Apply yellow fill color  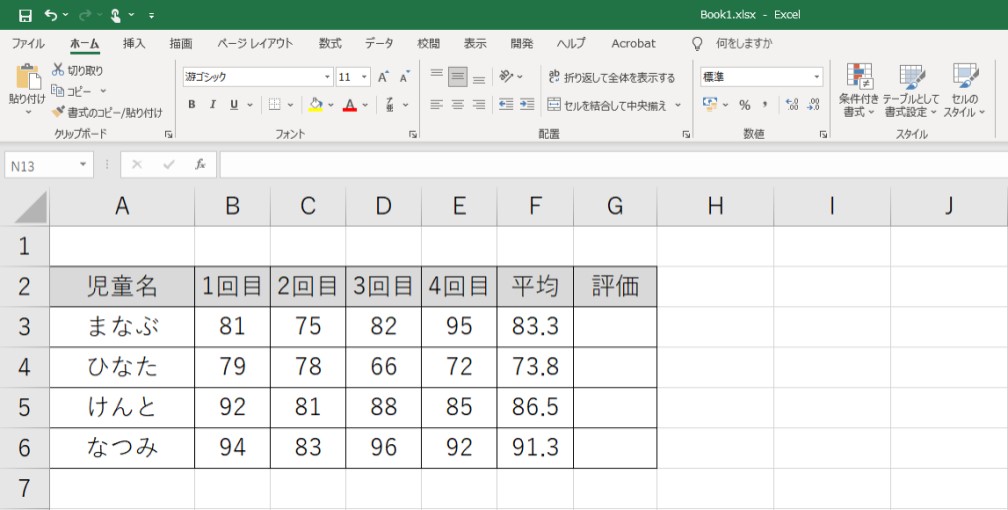pyautogui.click(x=315, y=104)
